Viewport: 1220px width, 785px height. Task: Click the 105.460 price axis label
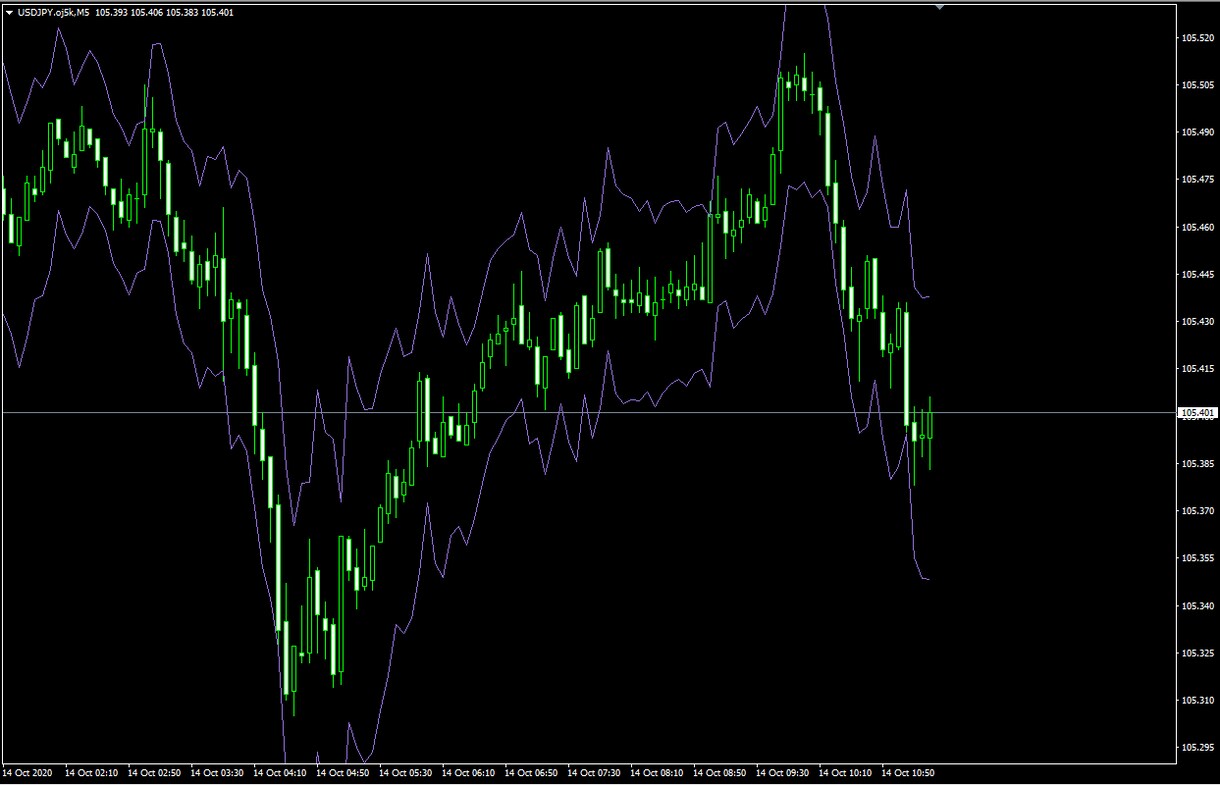(1197, 227)
